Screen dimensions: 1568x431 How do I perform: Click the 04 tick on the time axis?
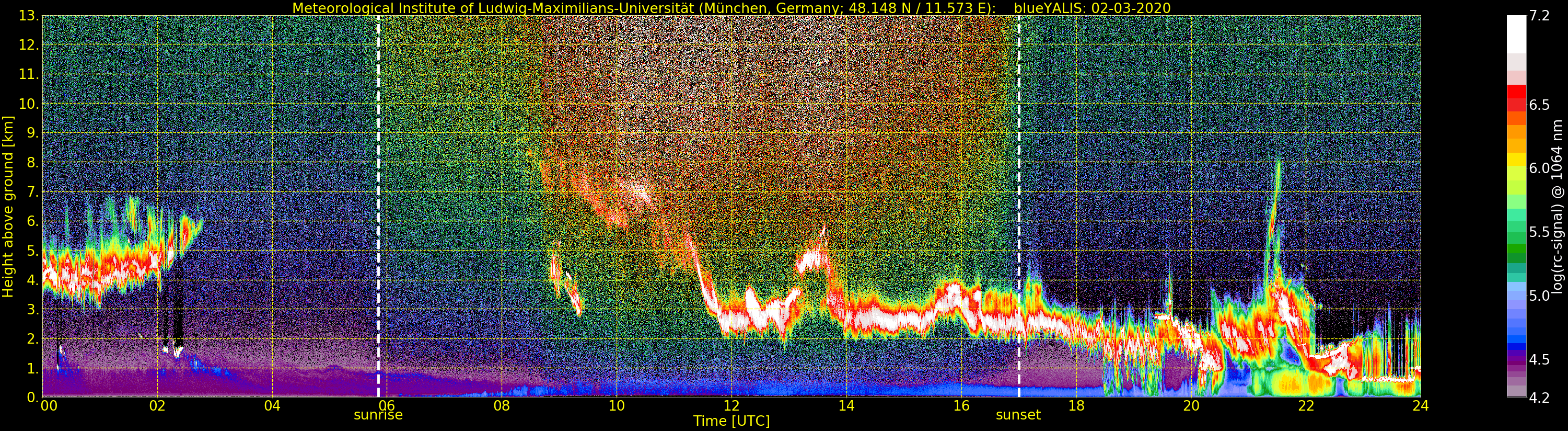point(272,406)
